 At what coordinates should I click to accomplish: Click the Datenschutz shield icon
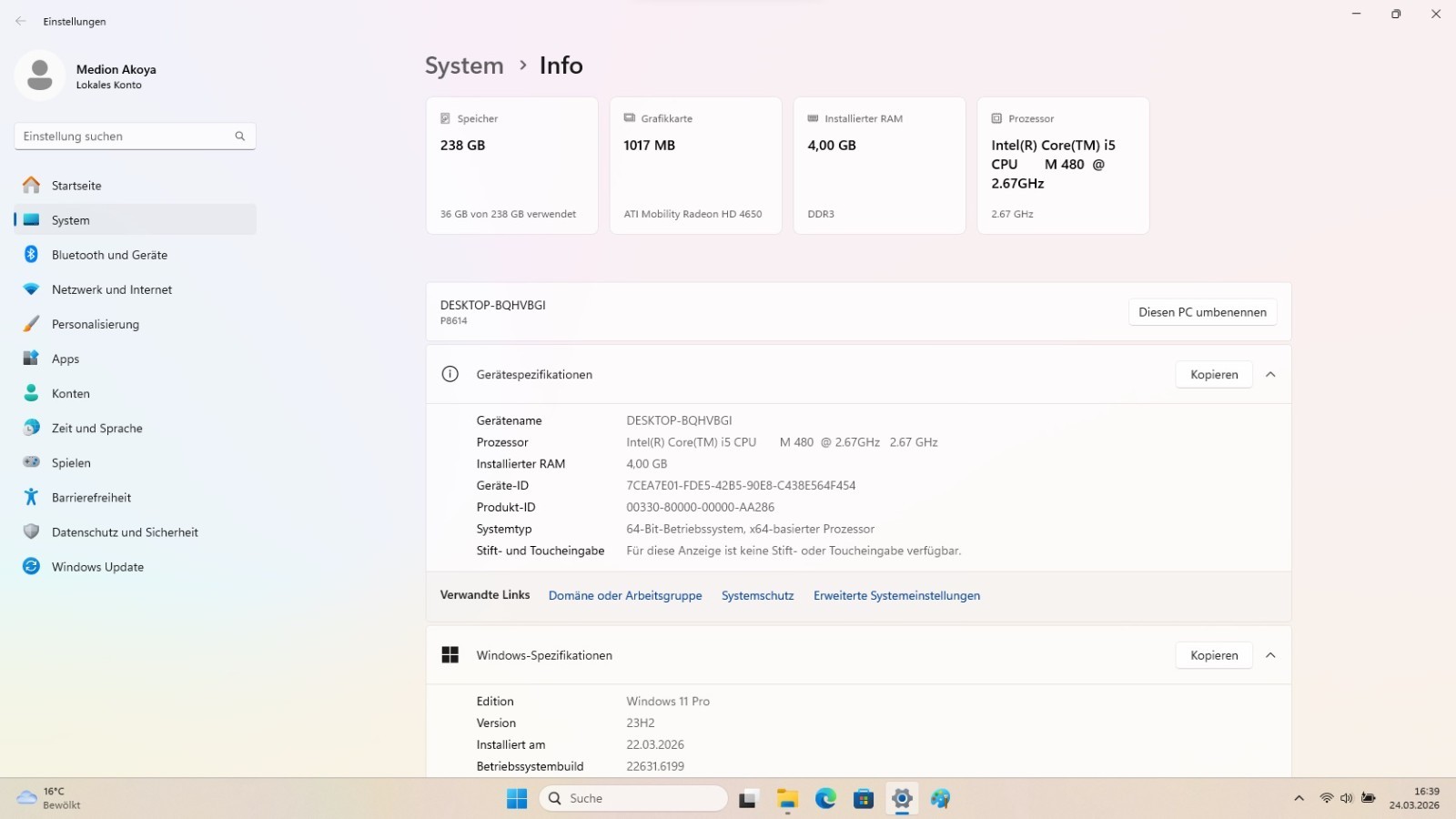[31, 531]
